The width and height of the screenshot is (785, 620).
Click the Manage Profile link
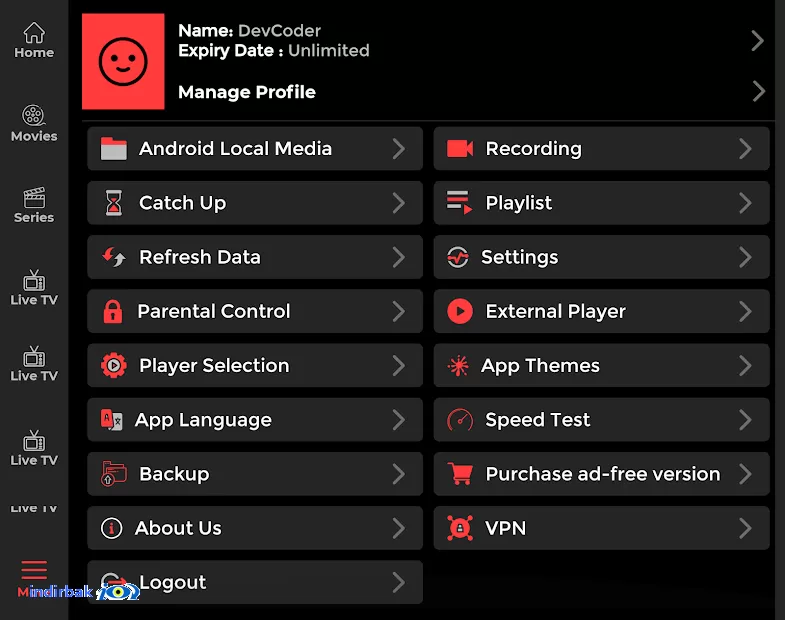(x=247, y=92)
